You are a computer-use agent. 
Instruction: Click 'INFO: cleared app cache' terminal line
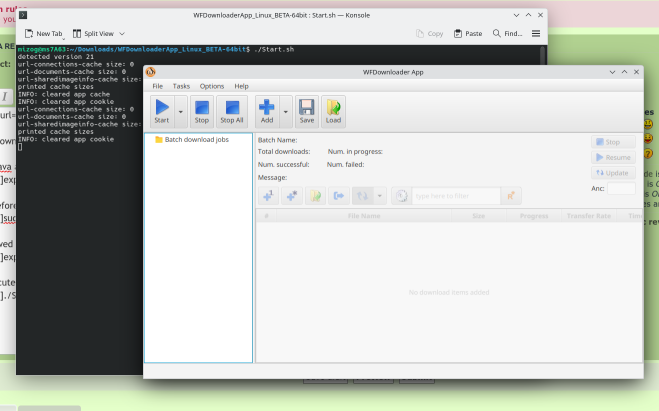pyautogui.click(x=63, y=94)
